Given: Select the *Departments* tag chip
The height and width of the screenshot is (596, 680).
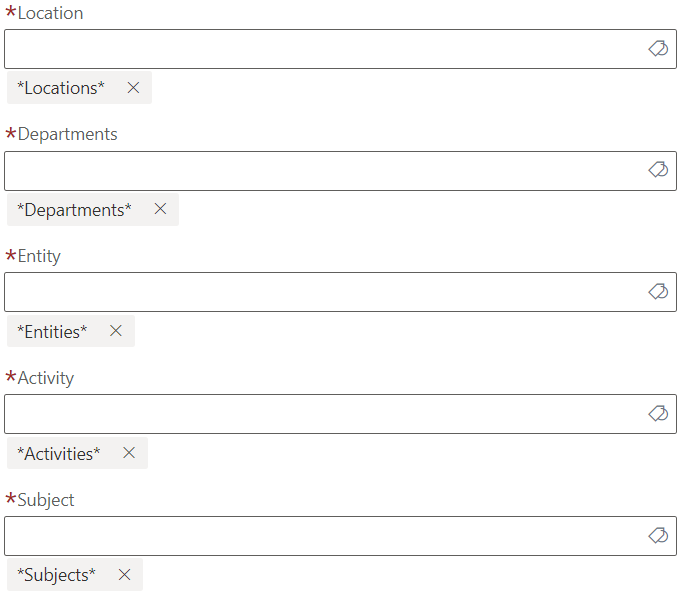Looking at the screenshot, I should [x=74, y=210].
